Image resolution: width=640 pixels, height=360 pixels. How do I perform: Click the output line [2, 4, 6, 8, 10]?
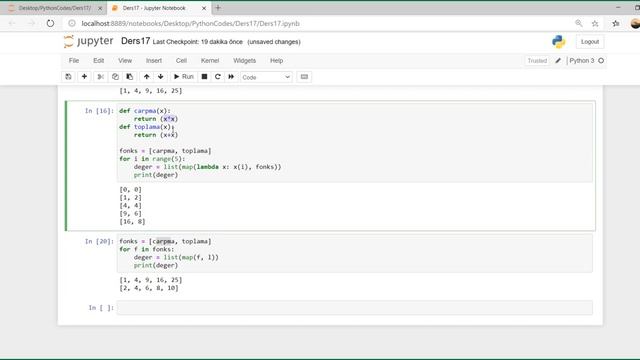coord(149,288)
